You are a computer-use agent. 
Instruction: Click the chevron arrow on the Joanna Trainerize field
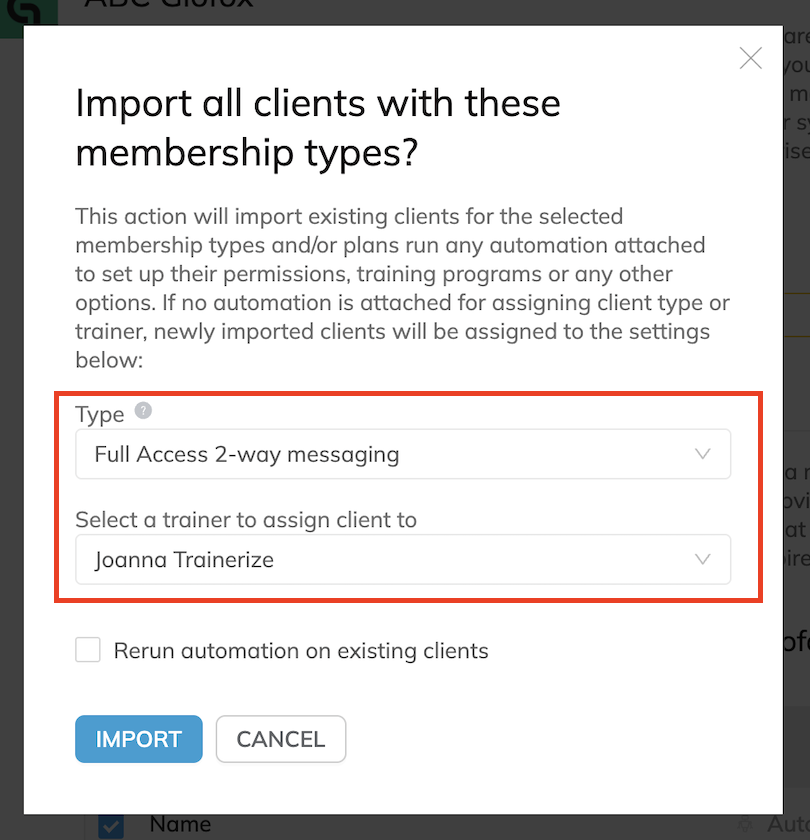point(702,559)
